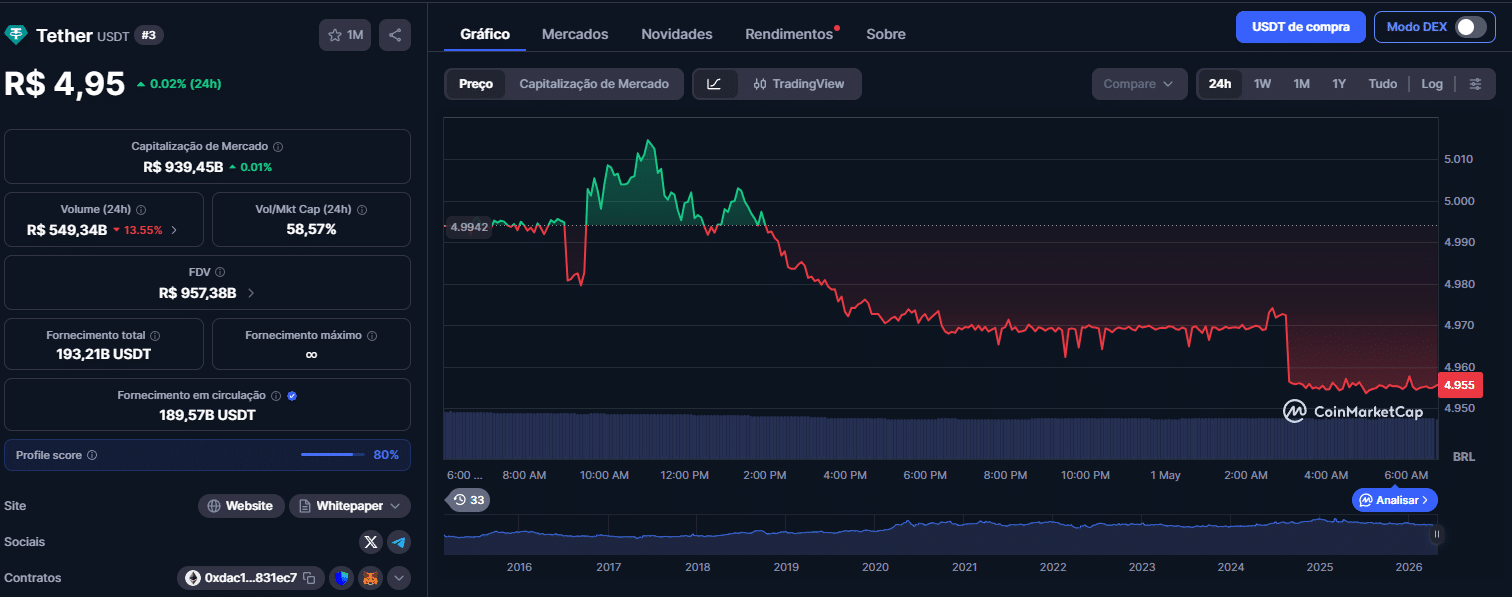Click the Tether logo icon

point(16,35)
